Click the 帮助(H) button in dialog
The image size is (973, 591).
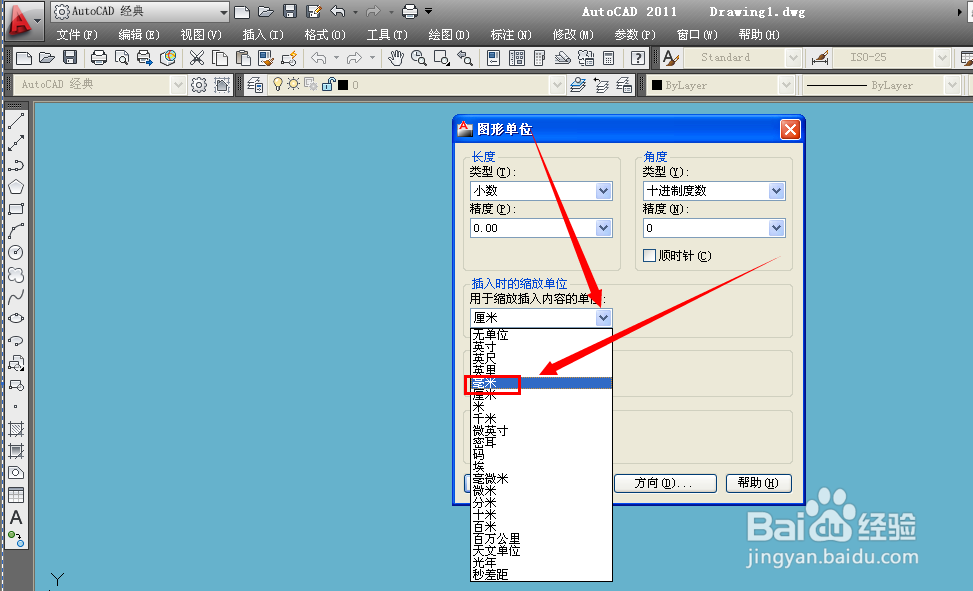(x=758, y=483)
